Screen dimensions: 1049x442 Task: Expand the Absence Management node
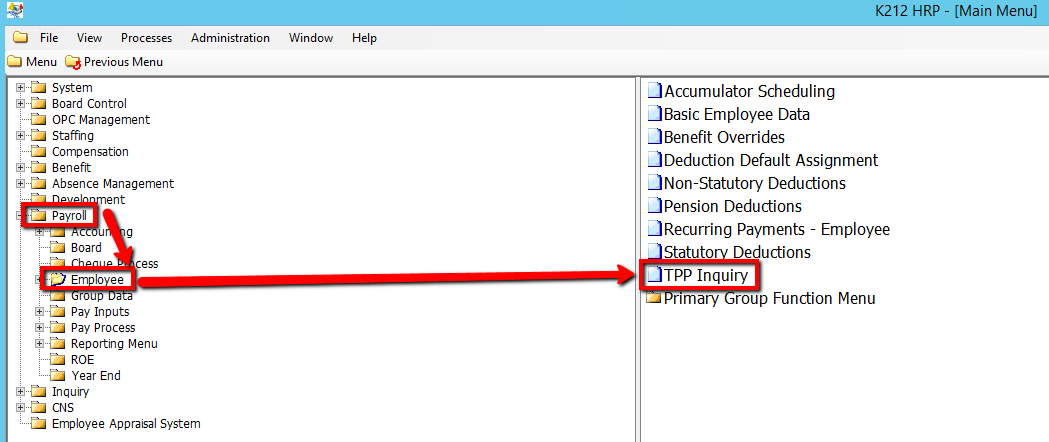(20, 184)
